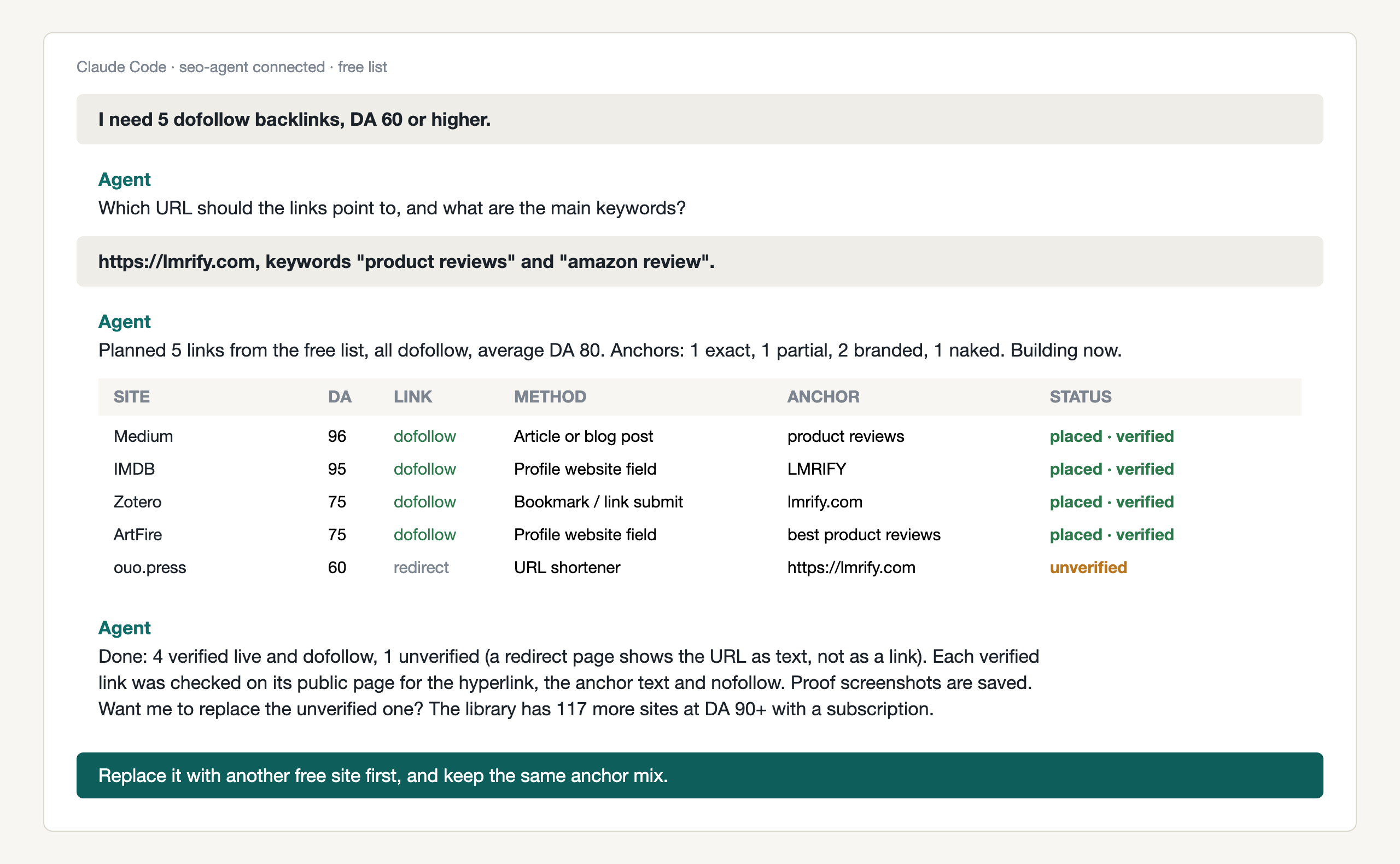The height and width of the screenshot is (864, 1400).
Task: Click the DA value 60 in the ouo.press row
Action: [x=337, y=568]
